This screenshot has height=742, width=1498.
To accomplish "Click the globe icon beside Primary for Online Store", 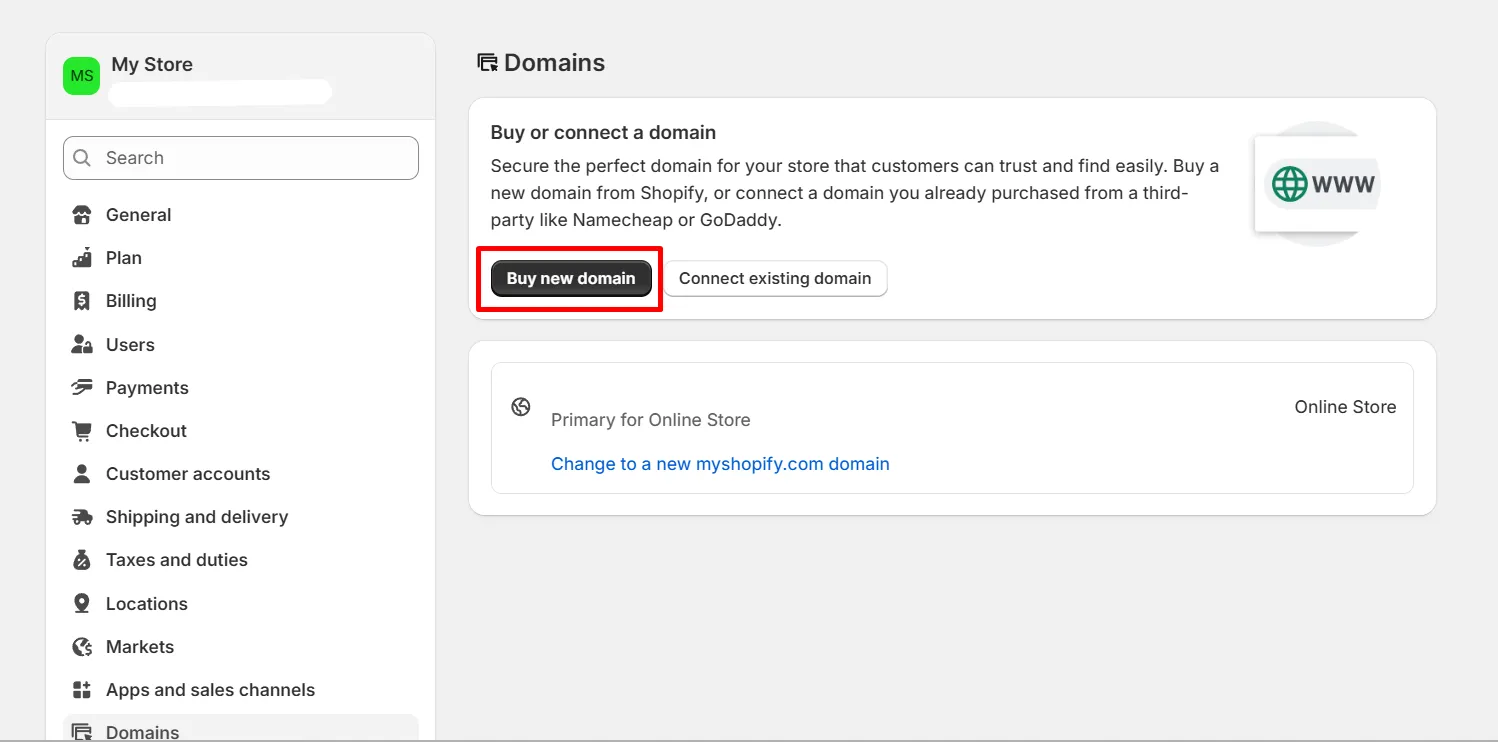I will pos(521,407).
